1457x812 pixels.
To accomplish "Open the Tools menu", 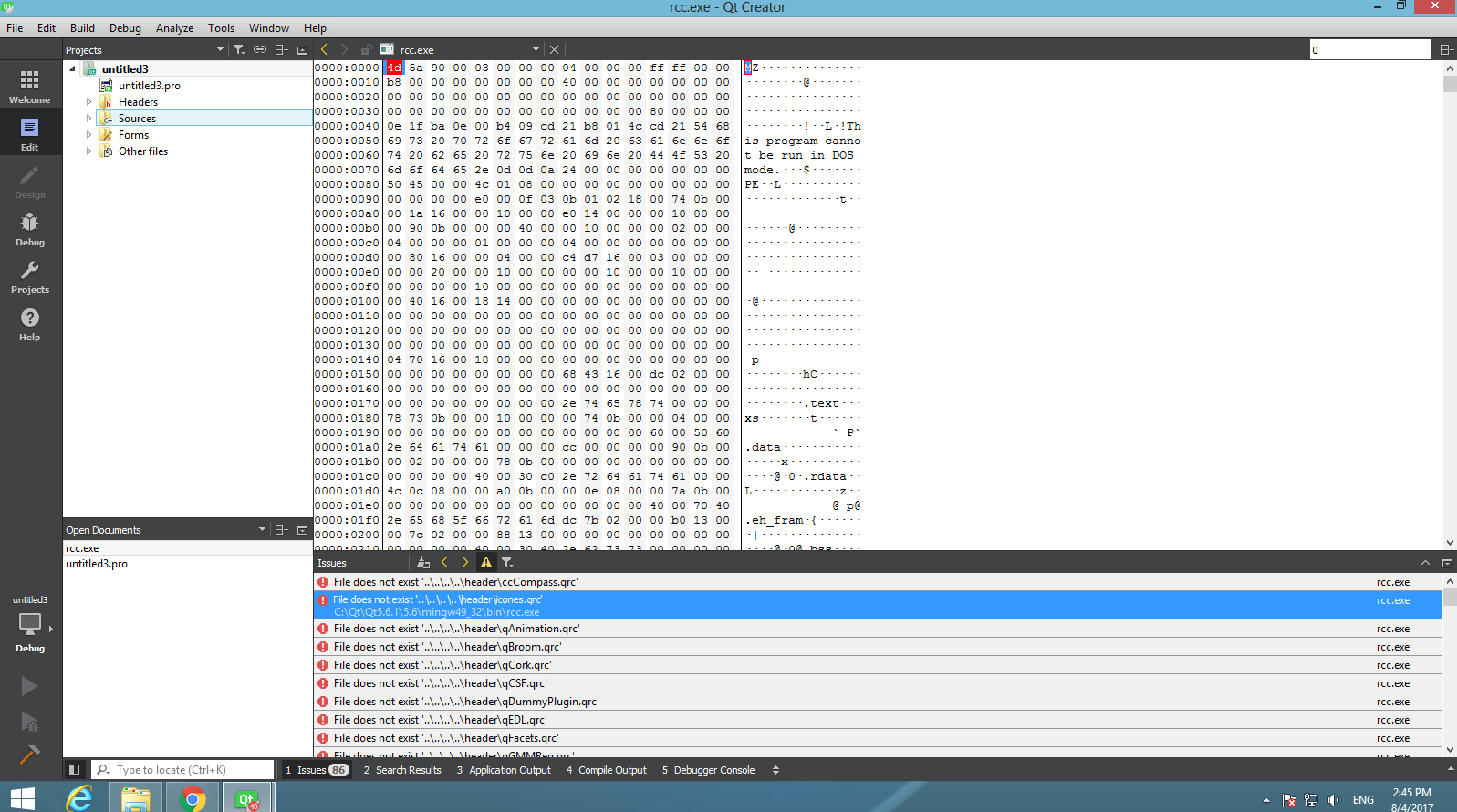I will (x=221, y=28).
